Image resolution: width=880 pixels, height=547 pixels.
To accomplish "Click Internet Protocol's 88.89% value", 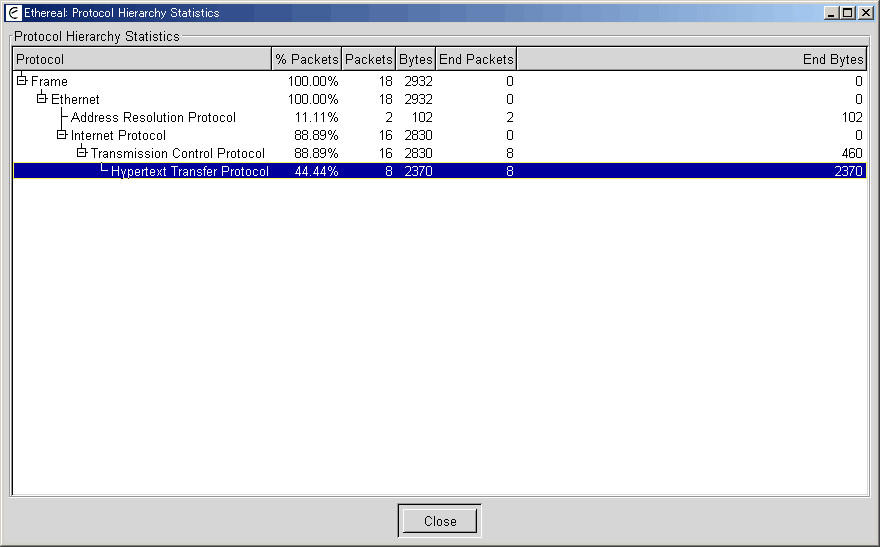I will coord(317,135).
